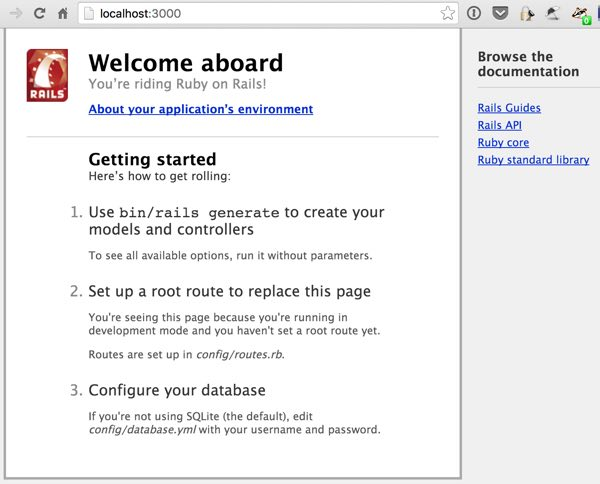The height and width of the screenshot is (484, 600).
Task: Click the Rails logo image
Action: click(x=47, y=75)
